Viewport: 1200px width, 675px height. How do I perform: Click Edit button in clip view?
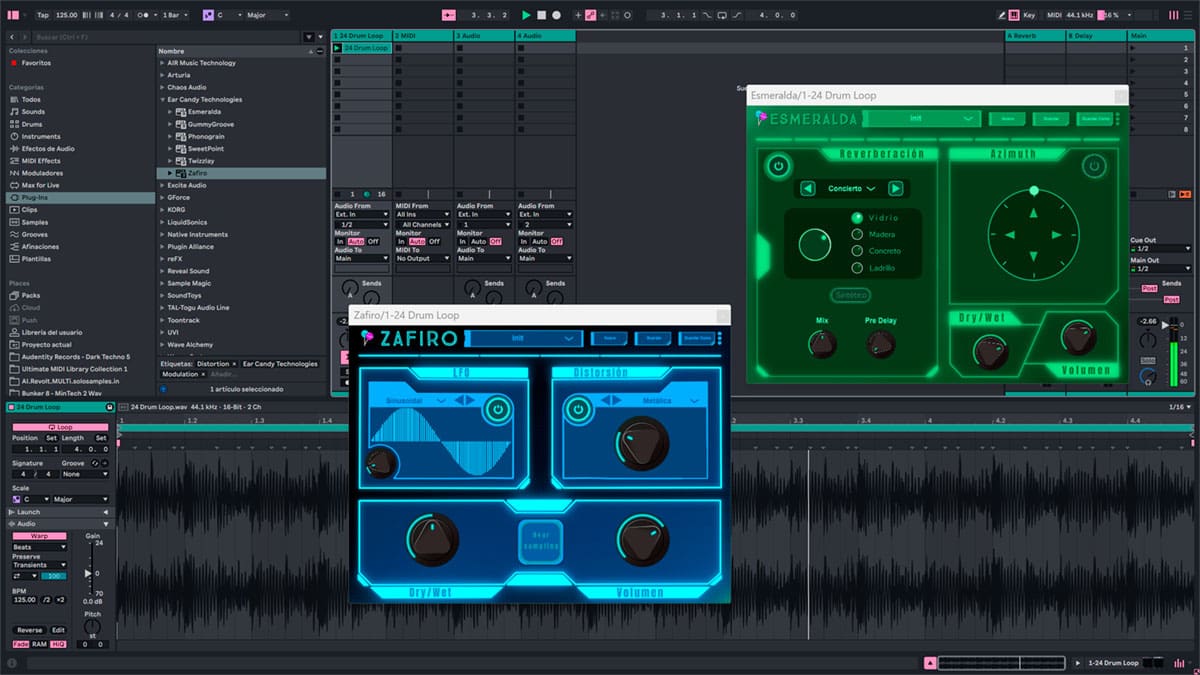coord(59,630)
